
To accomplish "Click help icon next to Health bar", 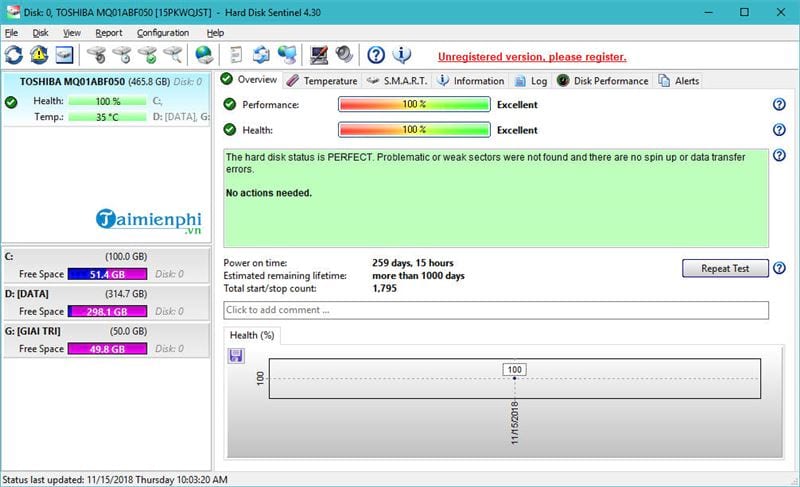I will 779,130.
